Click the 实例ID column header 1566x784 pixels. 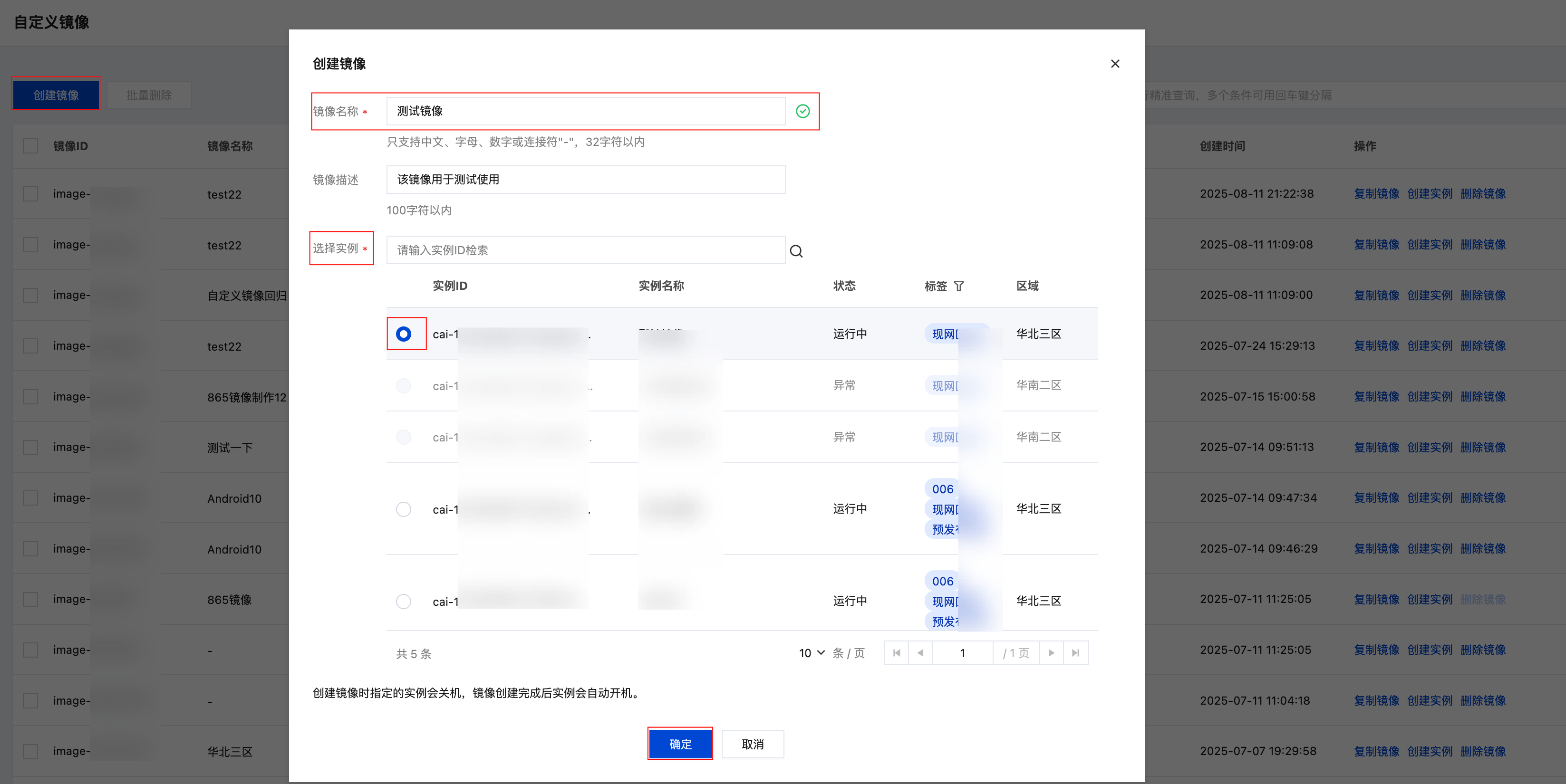pyautogui.click(x=450, y=286)
